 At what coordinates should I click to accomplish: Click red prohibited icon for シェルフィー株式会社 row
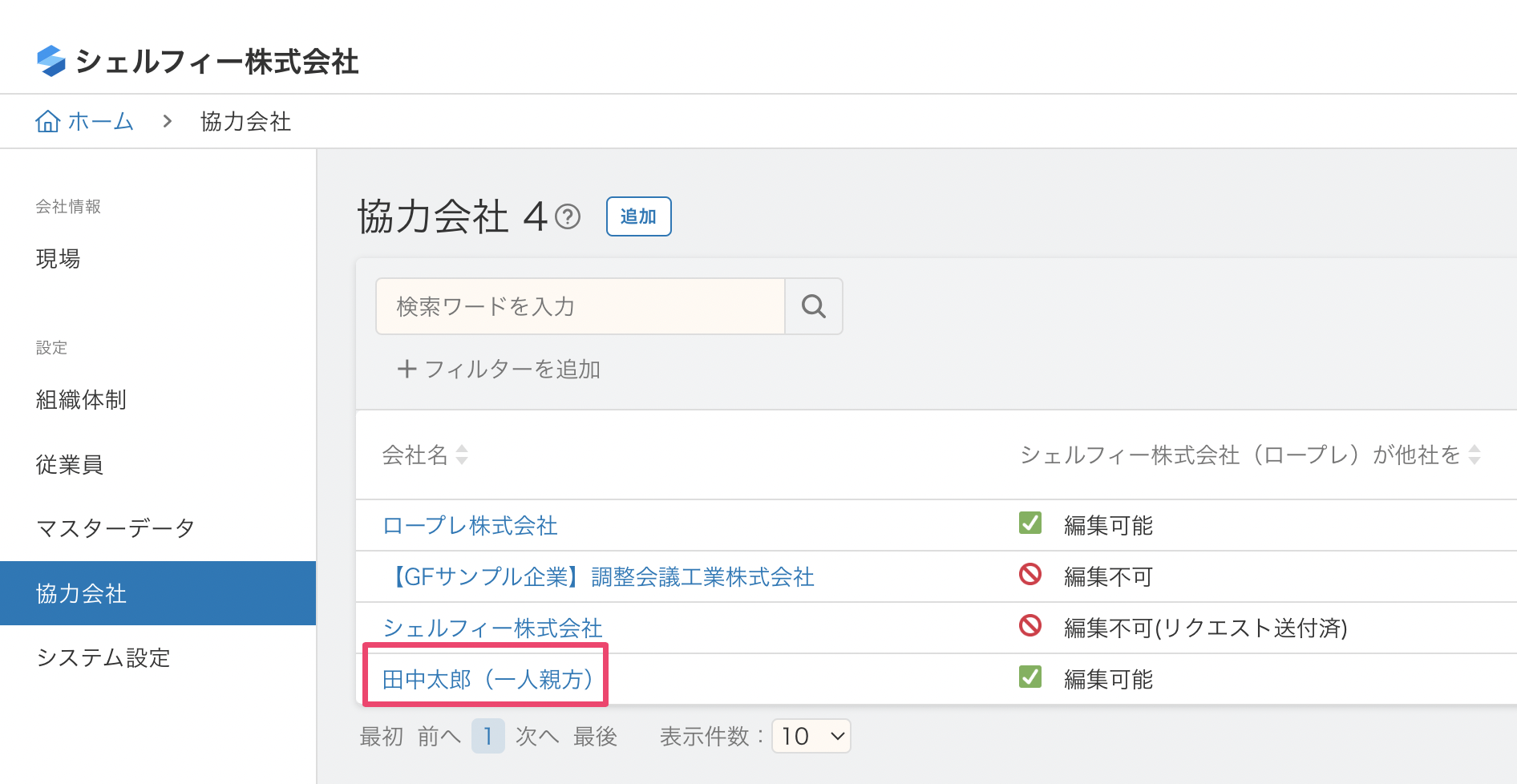tap(1030, 626)
